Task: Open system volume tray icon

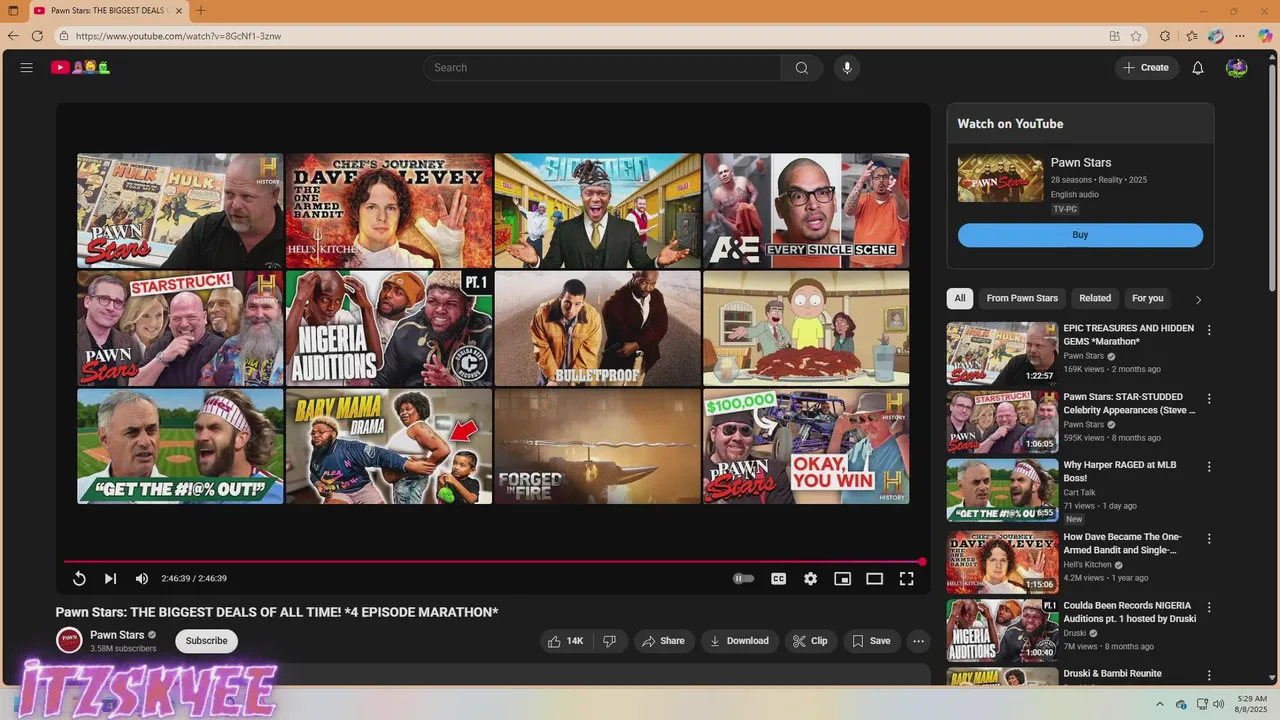Action: 1218,704
